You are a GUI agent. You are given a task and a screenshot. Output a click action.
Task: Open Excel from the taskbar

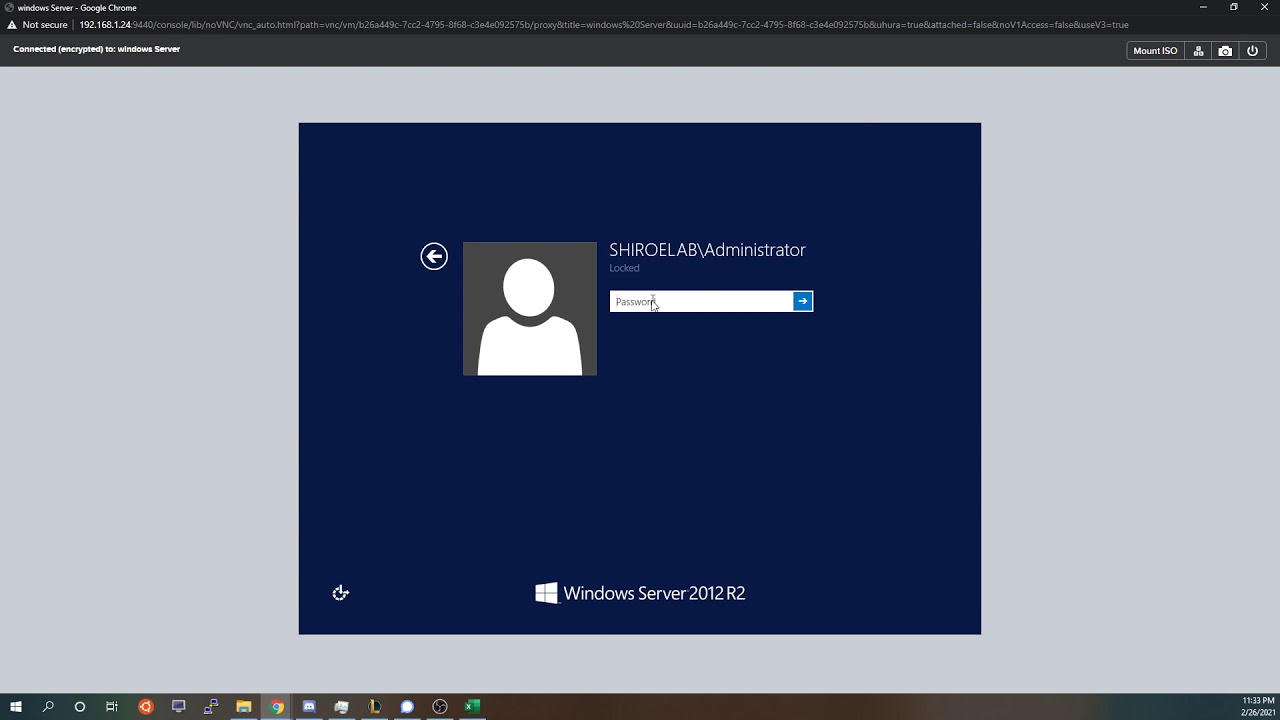click(x=472, y=707)
